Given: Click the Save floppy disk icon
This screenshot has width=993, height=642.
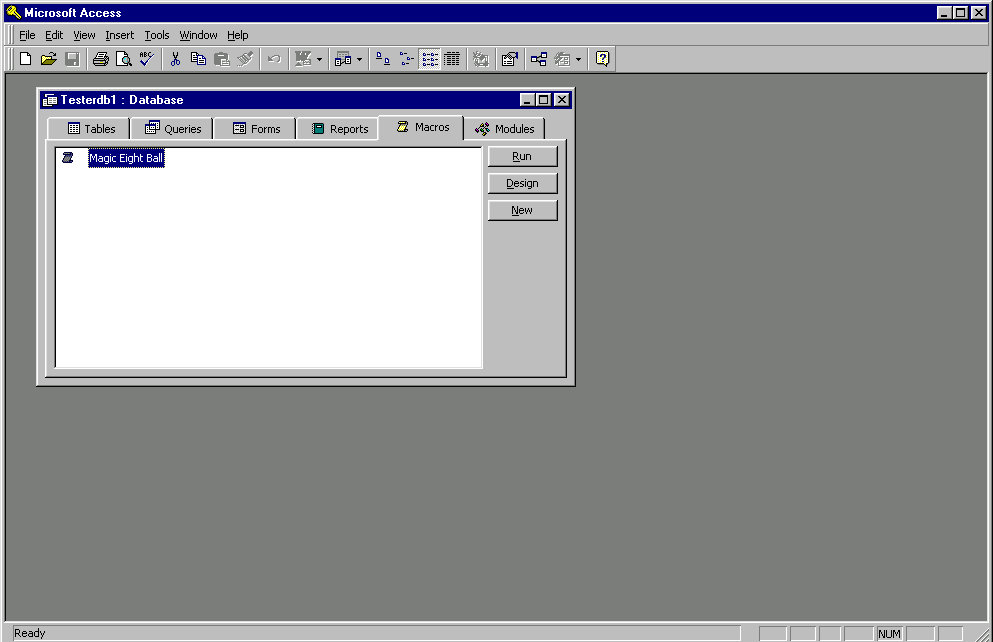Looking at the screenshot, I should 72,59.
